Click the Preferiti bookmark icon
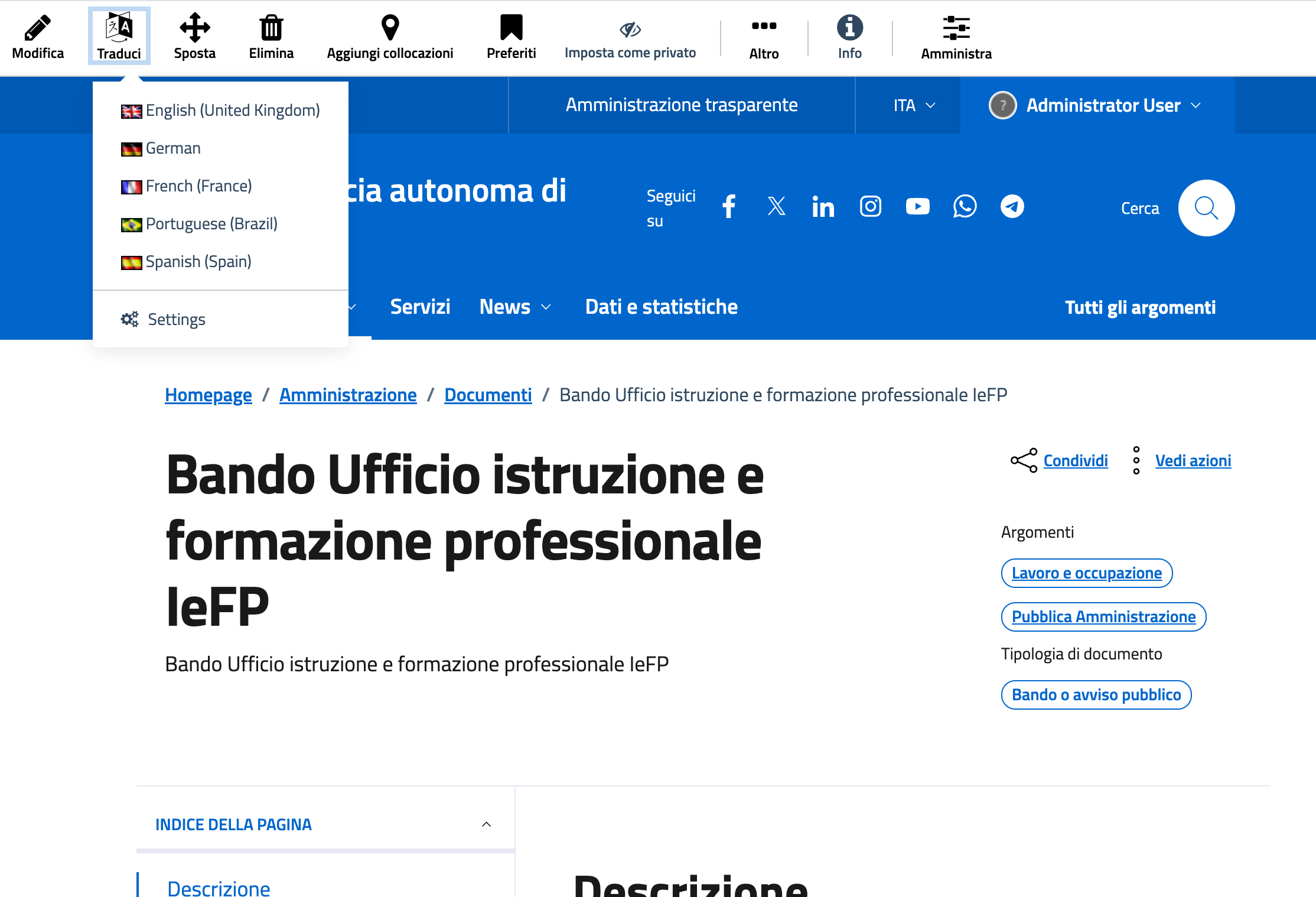 point(511,28)
